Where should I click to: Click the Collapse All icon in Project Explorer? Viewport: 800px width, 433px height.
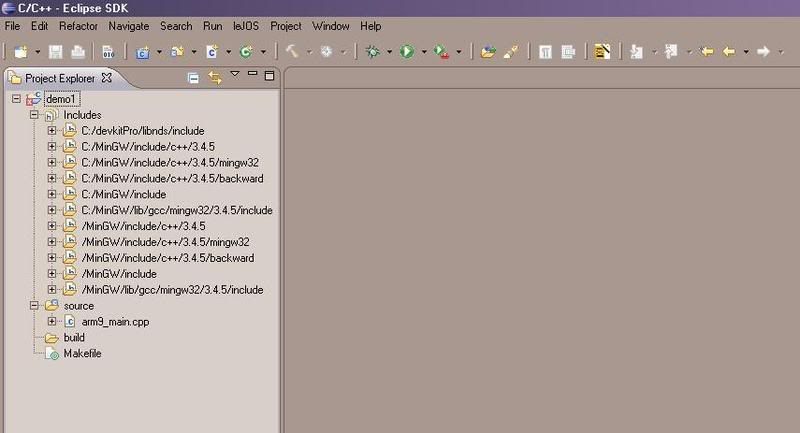coord(193,78)
